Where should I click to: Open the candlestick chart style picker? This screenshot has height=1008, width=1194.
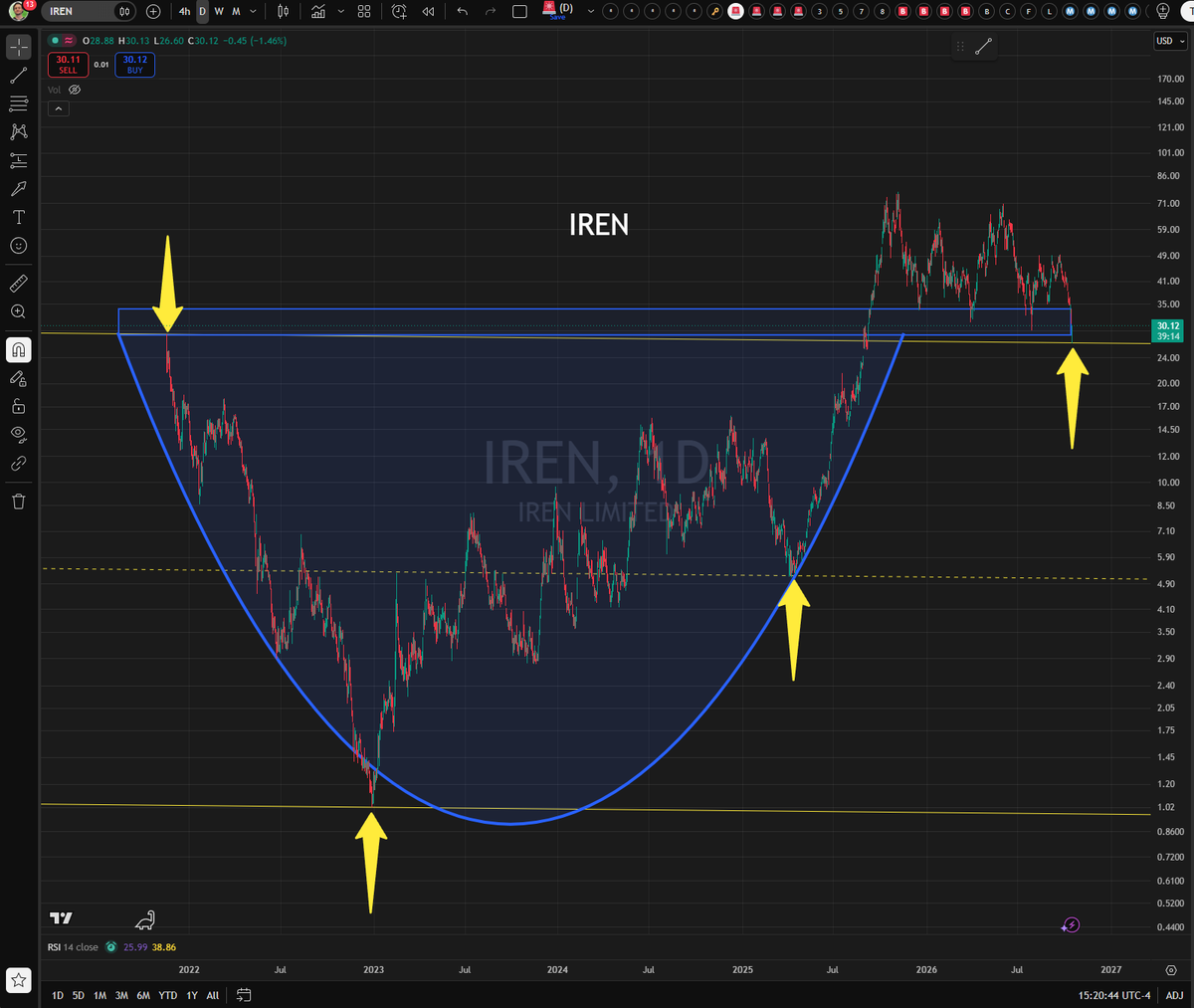[284, 11]
